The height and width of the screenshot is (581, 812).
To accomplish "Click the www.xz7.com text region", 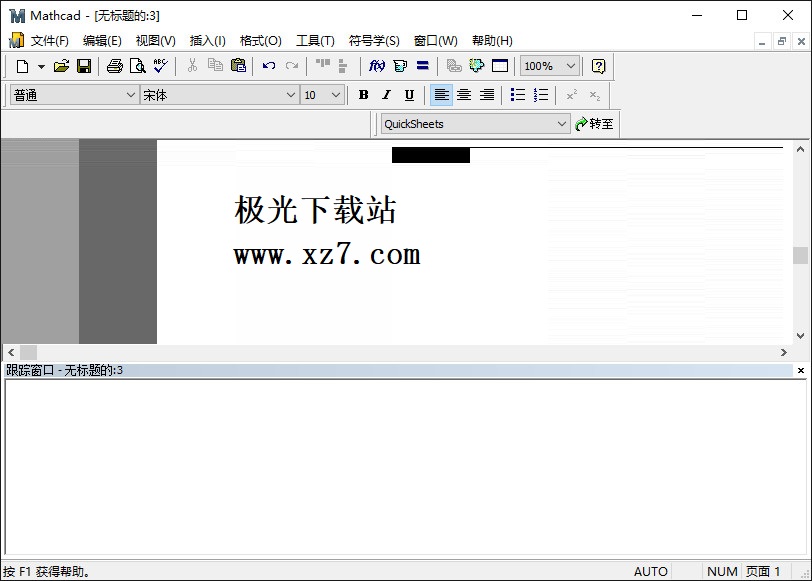I will tap(327, 254).
